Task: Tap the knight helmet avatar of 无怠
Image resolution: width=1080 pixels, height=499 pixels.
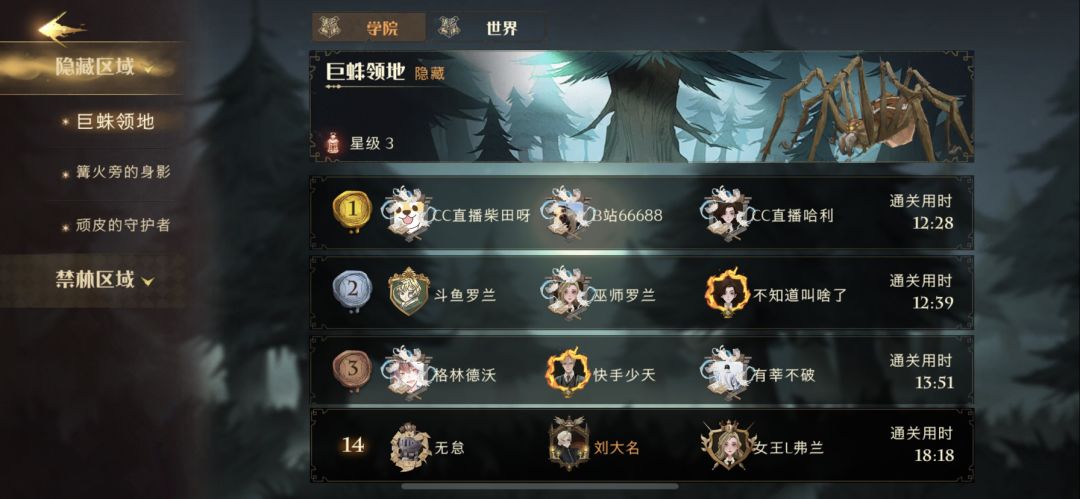Action: pyautogui.click(x=409, y=447)
